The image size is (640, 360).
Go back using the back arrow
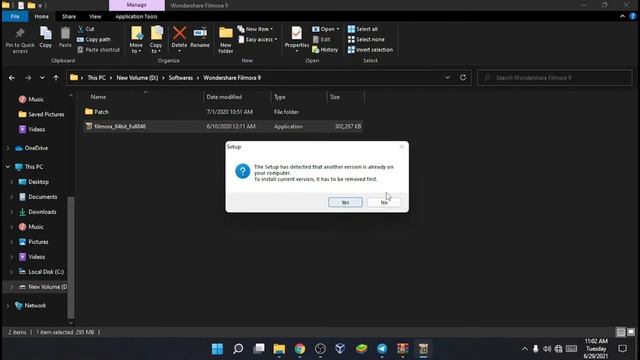tap(12, 78)
